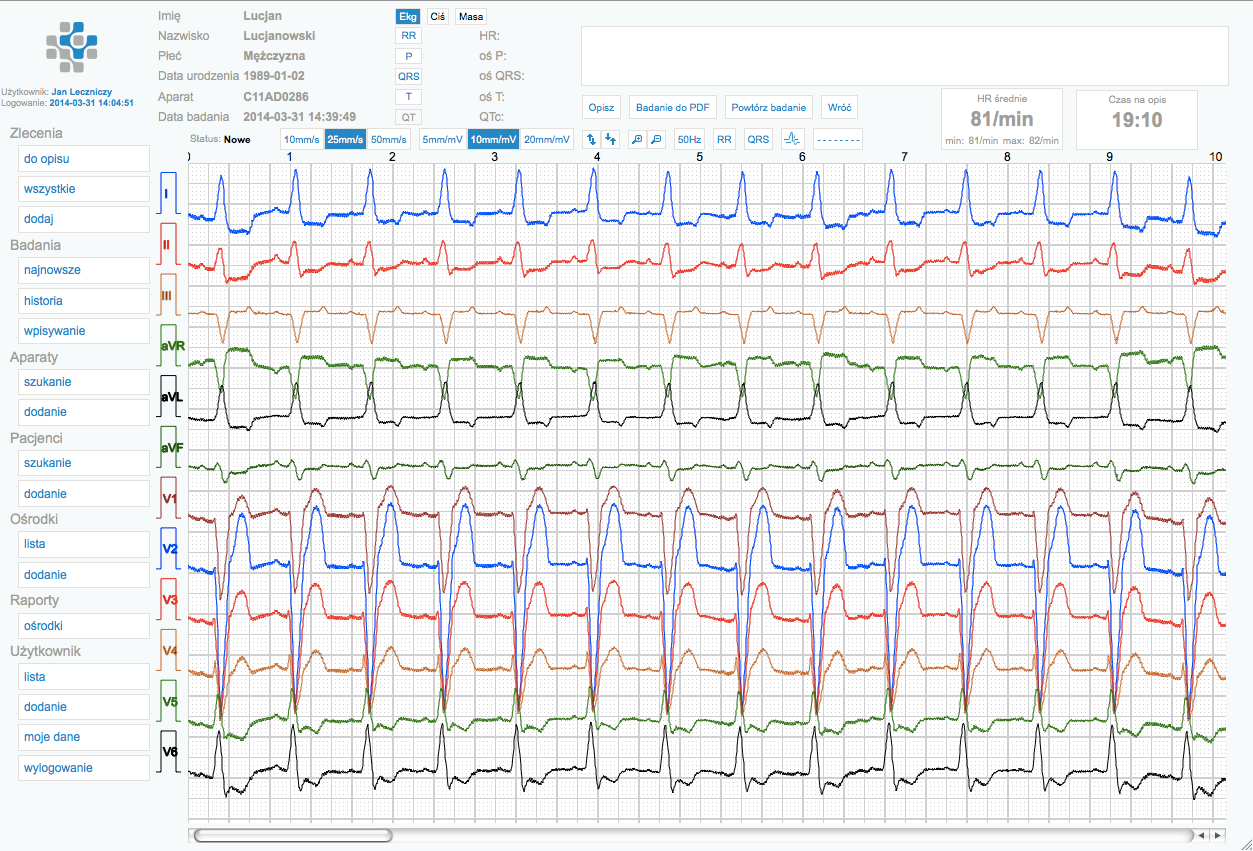Click the dashed line style button
Viewport: 1253px width, 851px height.
[x=838, y=140]
